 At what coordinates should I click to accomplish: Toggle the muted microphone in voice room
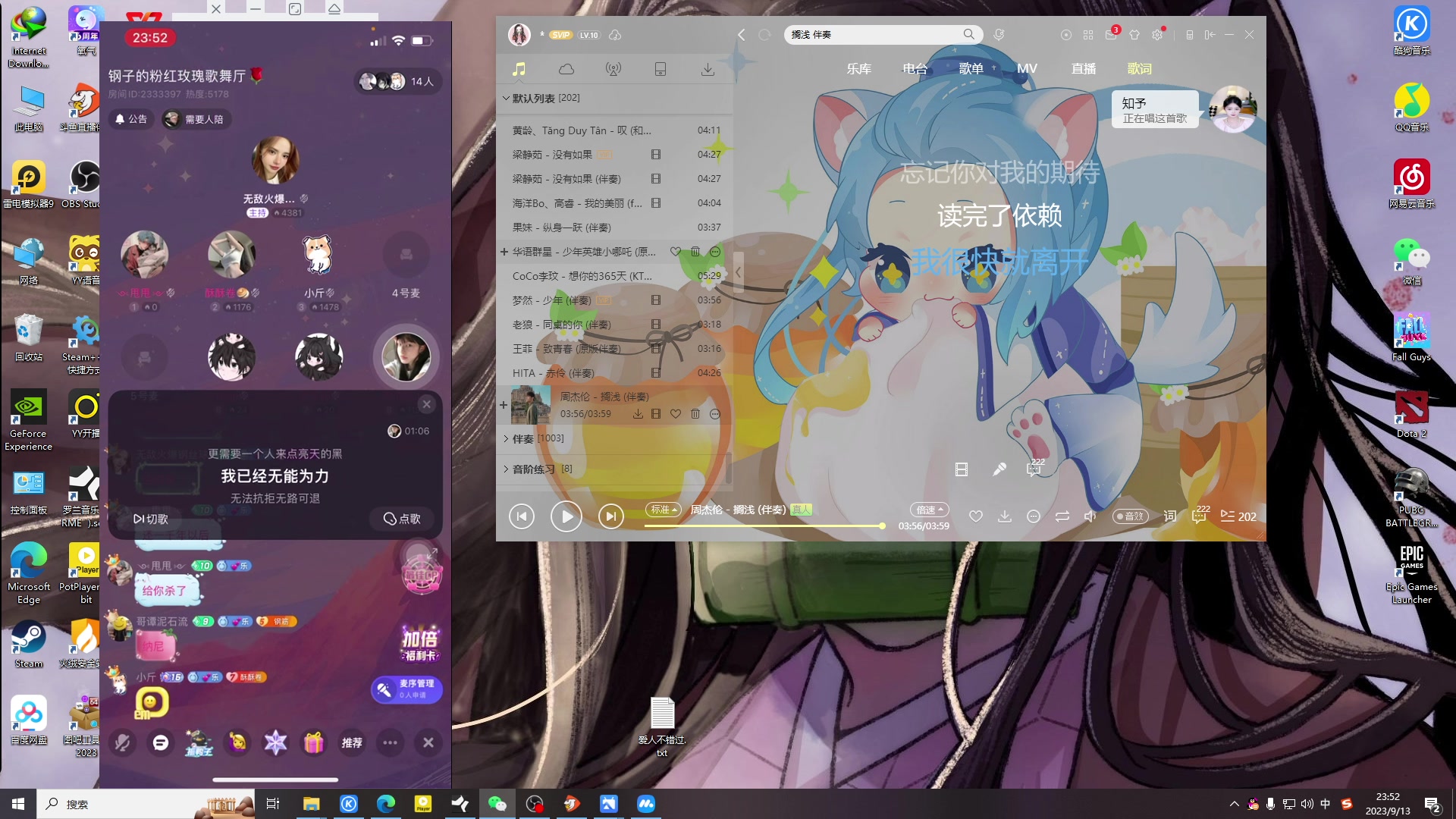(x=122, y=742)
